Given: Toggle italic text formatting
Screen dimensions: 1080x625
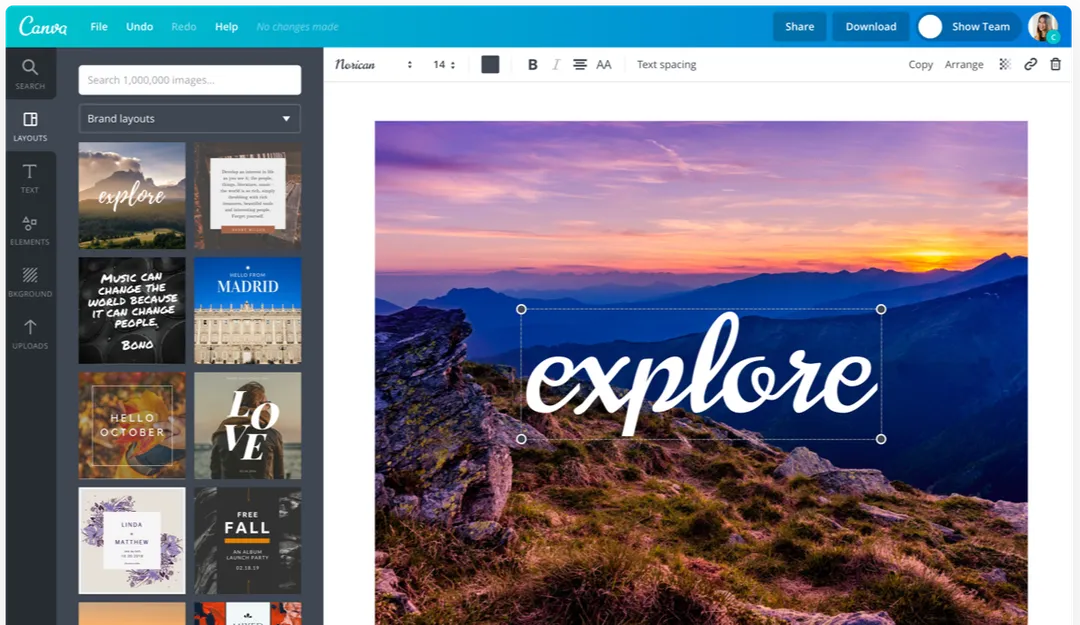Looking at the screenshot, I should click(x=556, y=64).
